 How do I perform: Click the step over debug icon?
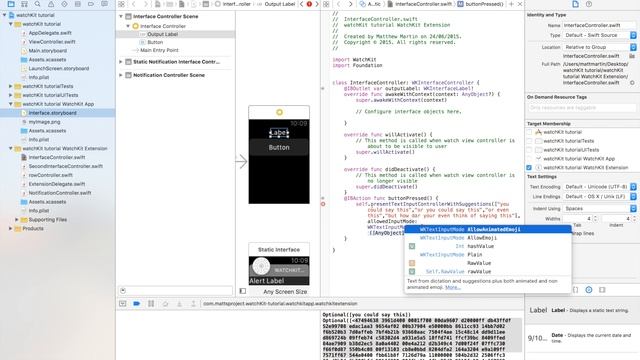pyautogui.click(x=165, y=304)
